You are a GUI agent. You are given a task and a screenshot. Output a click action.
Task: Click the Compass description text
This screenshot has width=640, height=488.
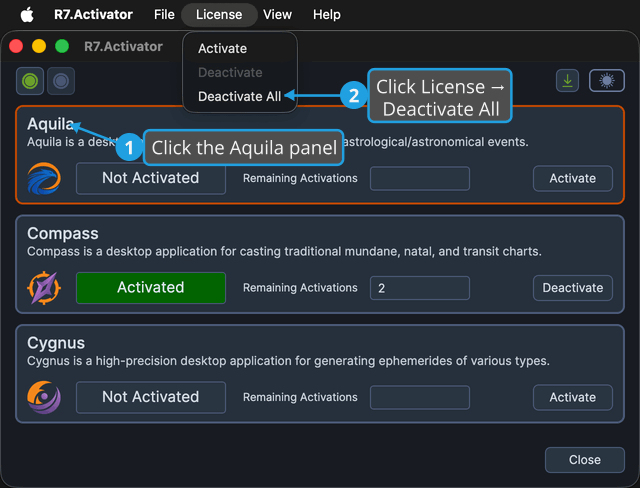coord(284,251)
